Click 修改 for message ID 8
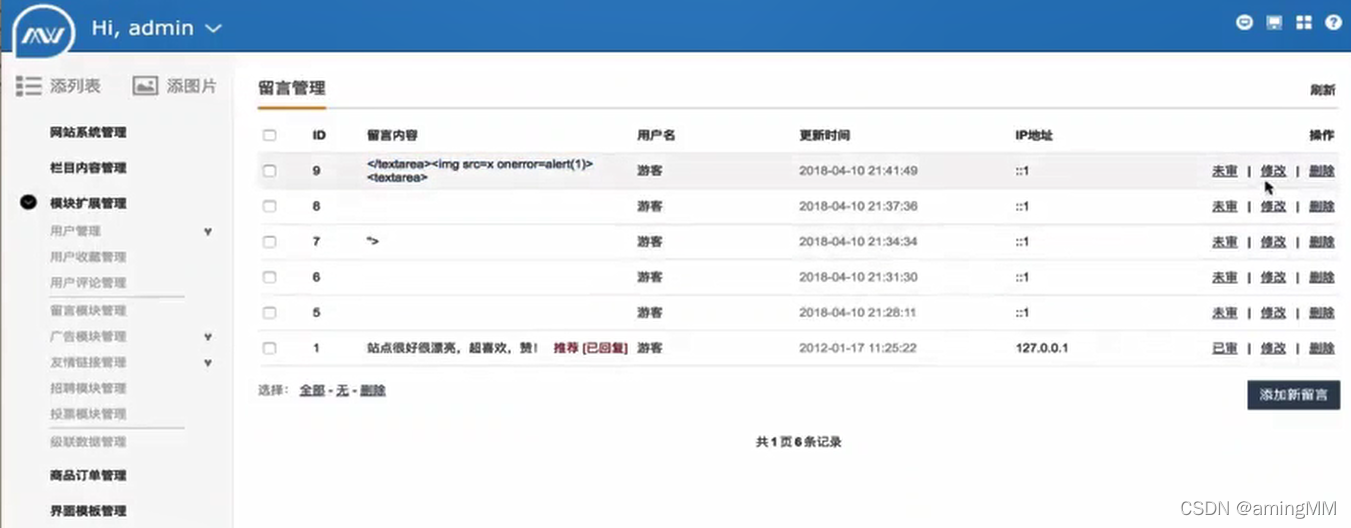The width and height of the screenshot is (1351, 528). tap(1273, 206)
